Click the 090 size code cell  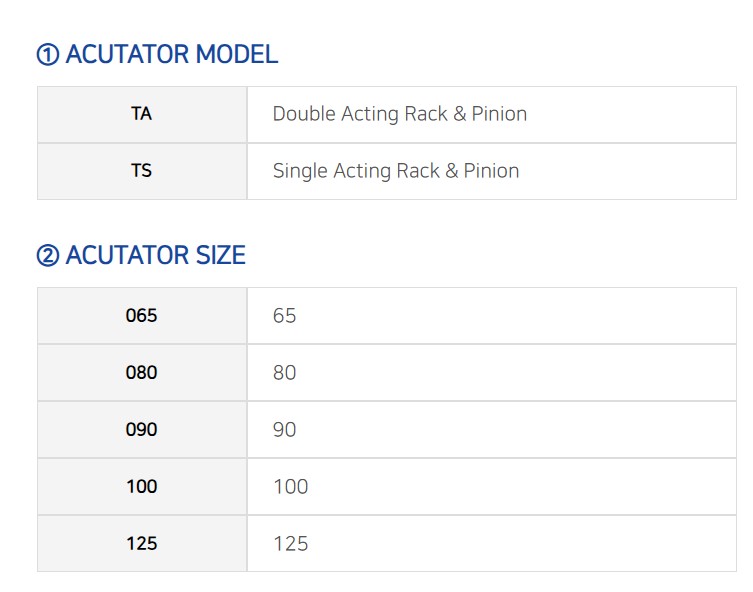[x=142, y=429]
